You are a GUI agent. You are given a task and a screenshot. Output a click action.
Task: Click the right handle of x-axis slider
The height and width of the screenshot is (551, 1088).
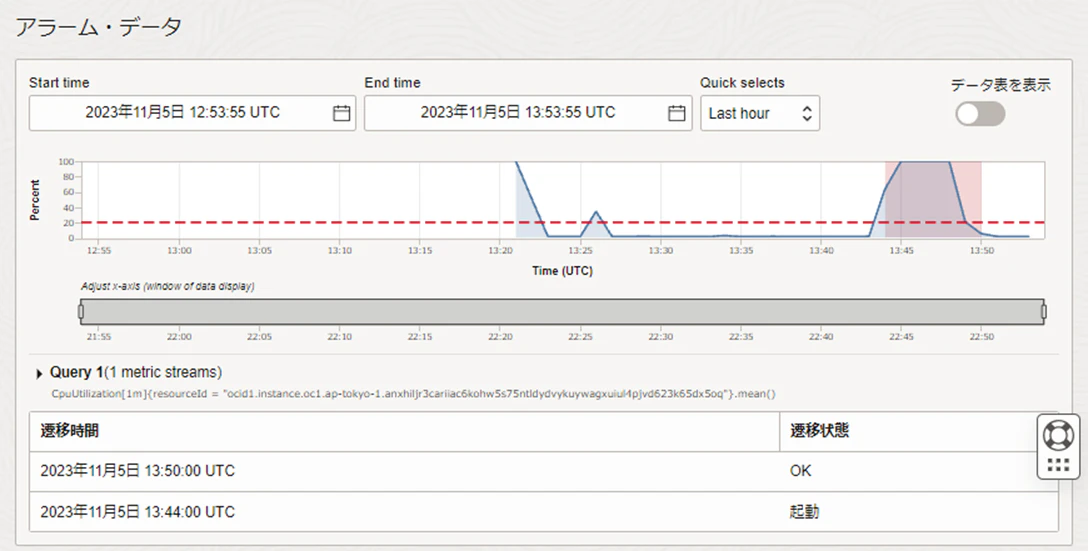[x=1044, y=312]
